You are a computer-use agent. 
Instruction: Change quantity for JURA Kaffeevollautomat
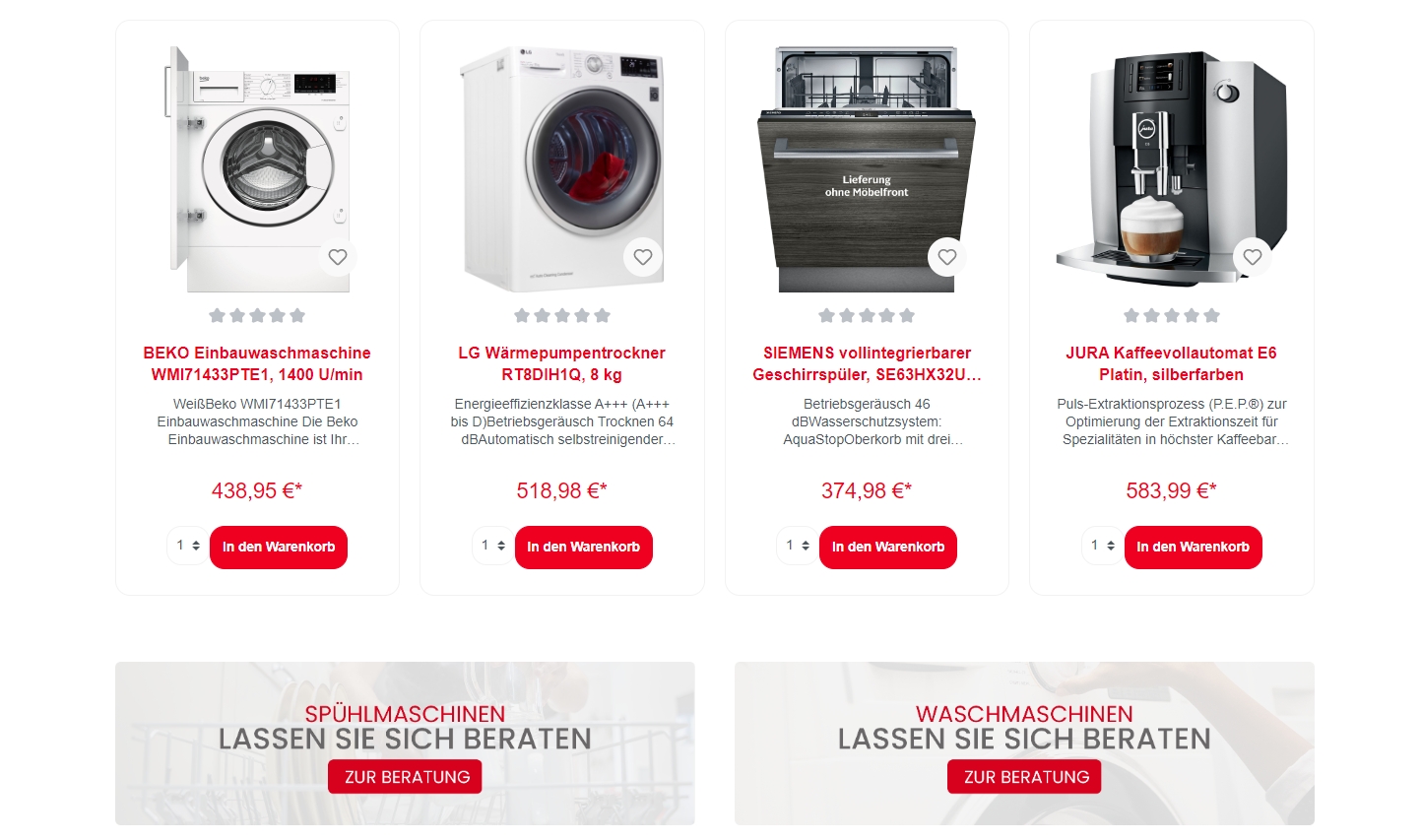tap(1102, 546)
